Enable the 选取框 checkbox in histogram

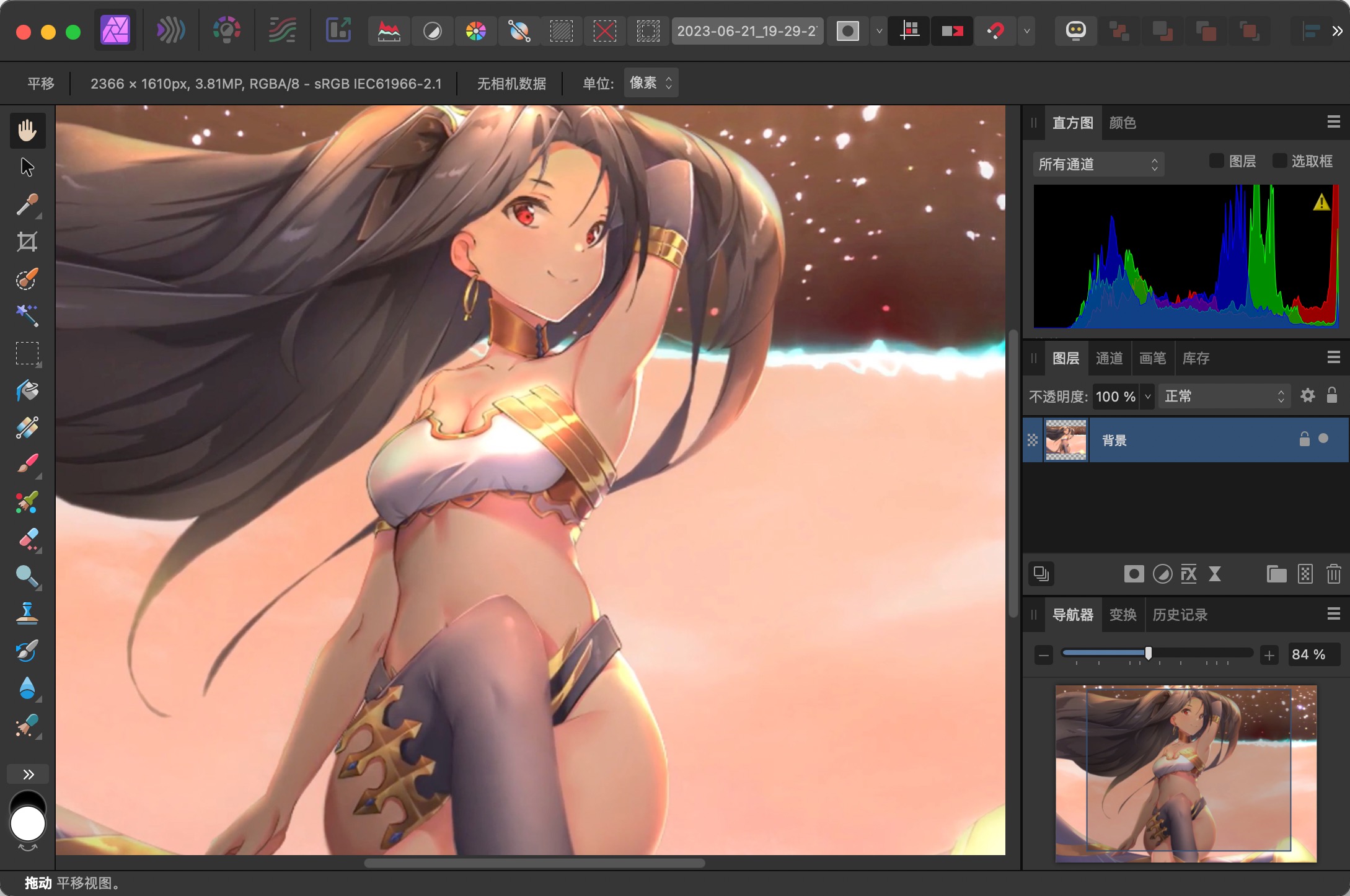click(1279, 161)
